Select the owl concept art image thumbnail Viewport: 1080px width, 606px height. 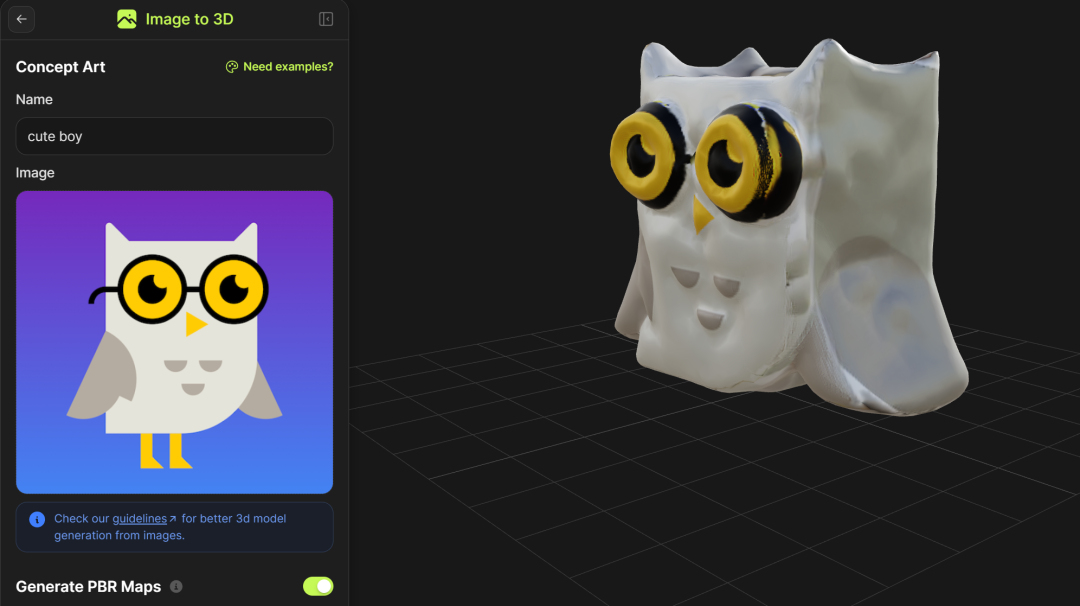coord(174,342)
